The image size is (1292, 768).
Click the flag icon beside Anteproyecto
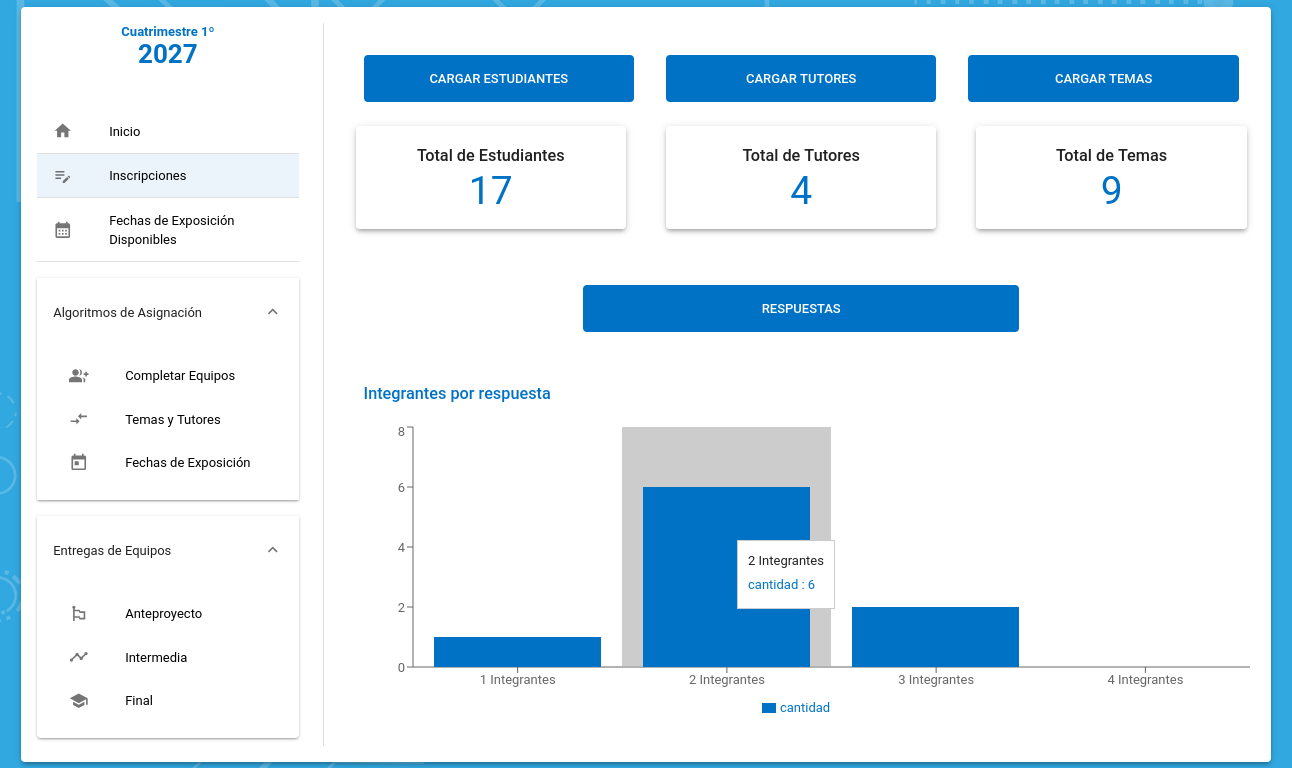coord(79,614)
